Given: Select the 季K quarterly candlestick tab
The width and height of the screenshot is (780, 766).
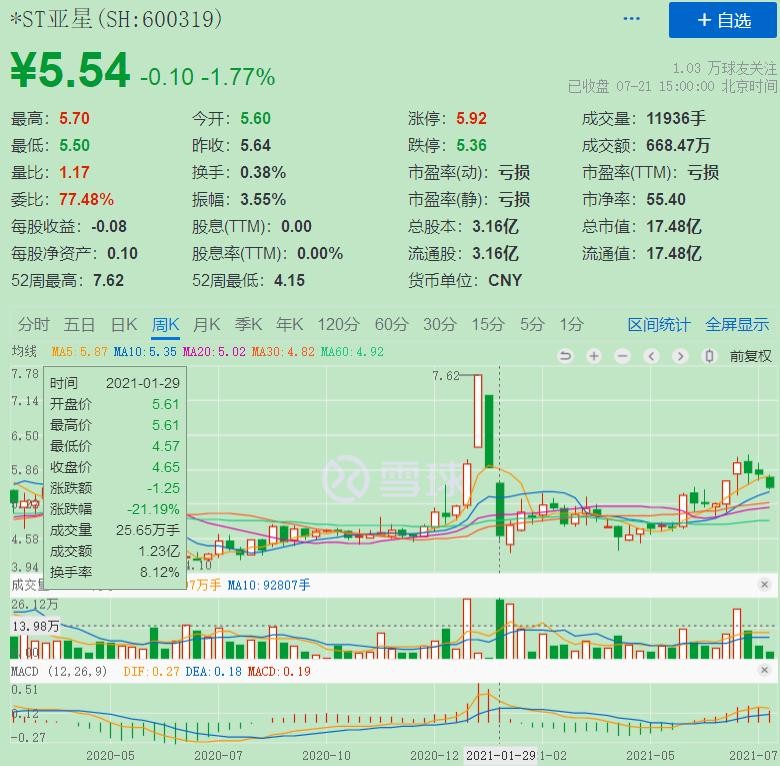Looking at the screenshot, I should [248, 325].
